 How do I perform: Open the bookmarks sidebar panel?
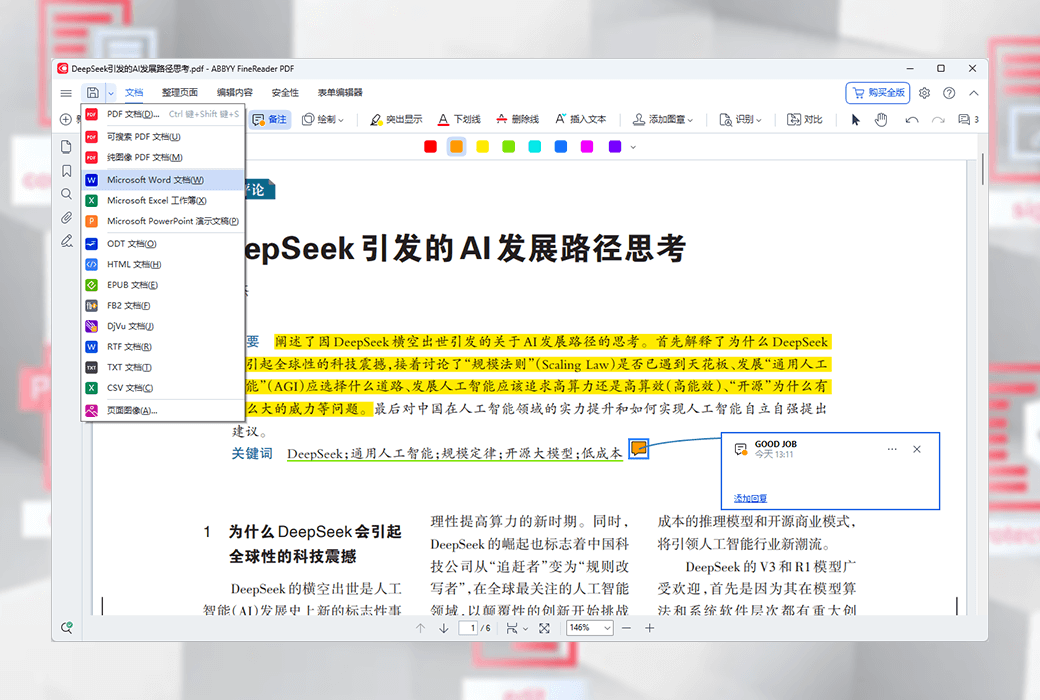click(x=66, y=171)
